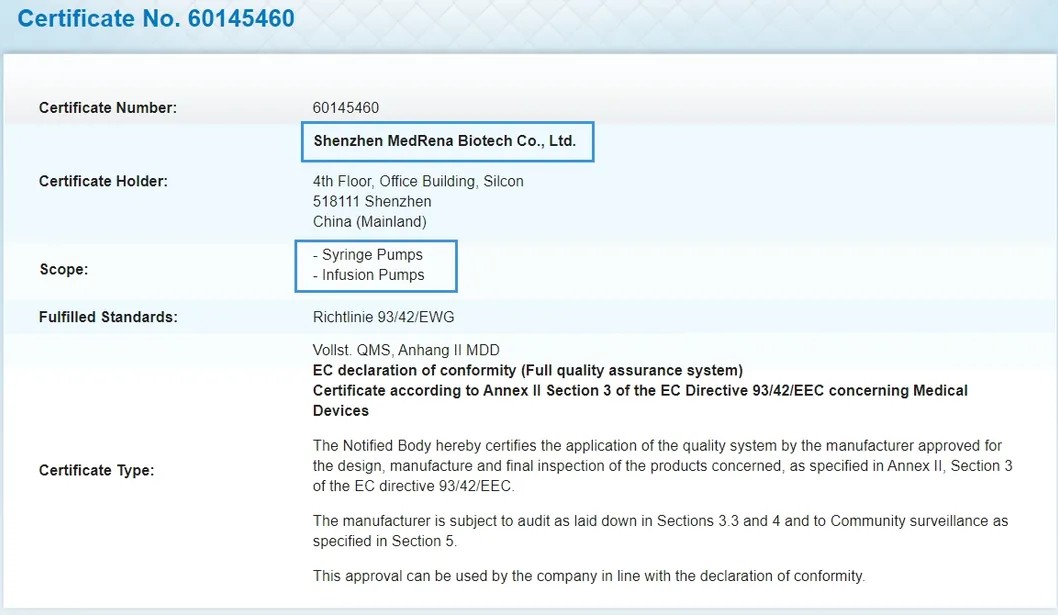Click the "Fulfilled Standards:" field label
1058x615 pixels.
click(108, 317)
